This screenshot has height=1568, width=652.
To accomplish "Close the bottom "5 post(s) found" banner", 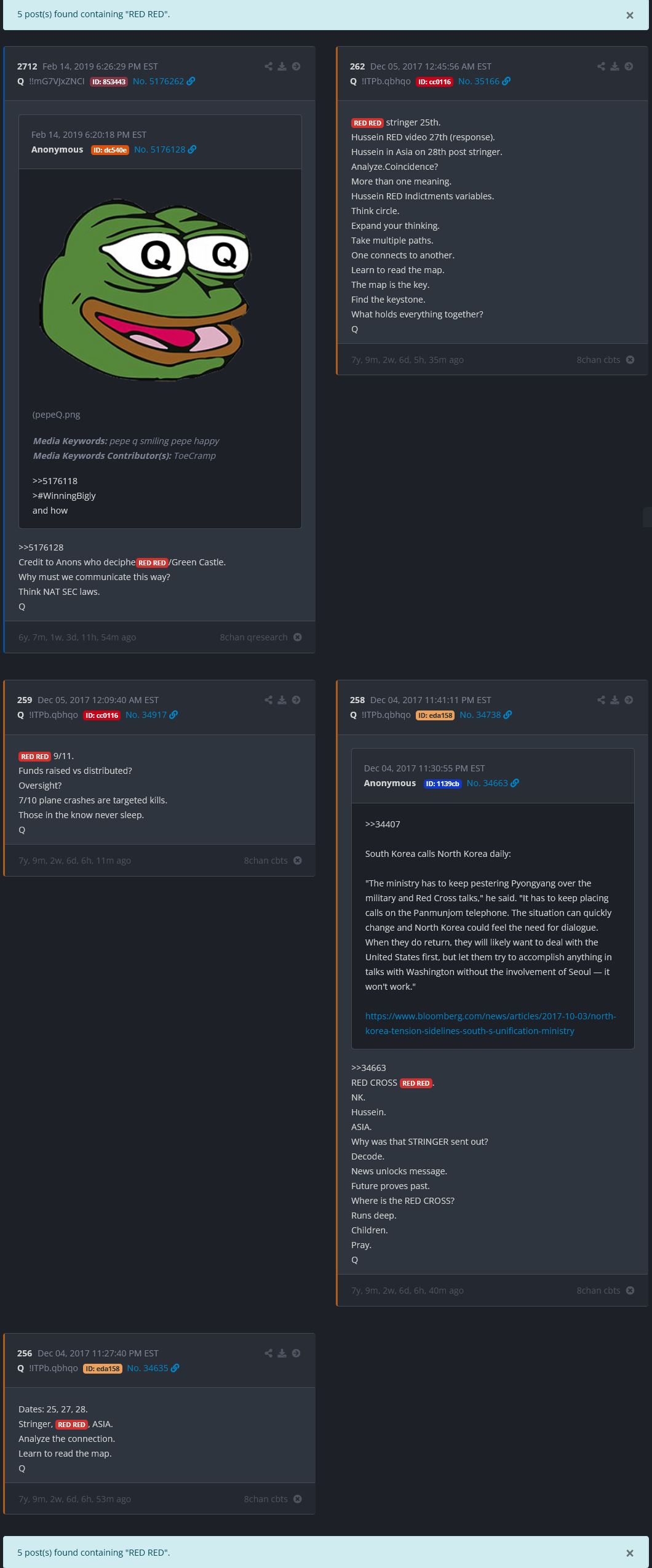I will [630, 1553].
